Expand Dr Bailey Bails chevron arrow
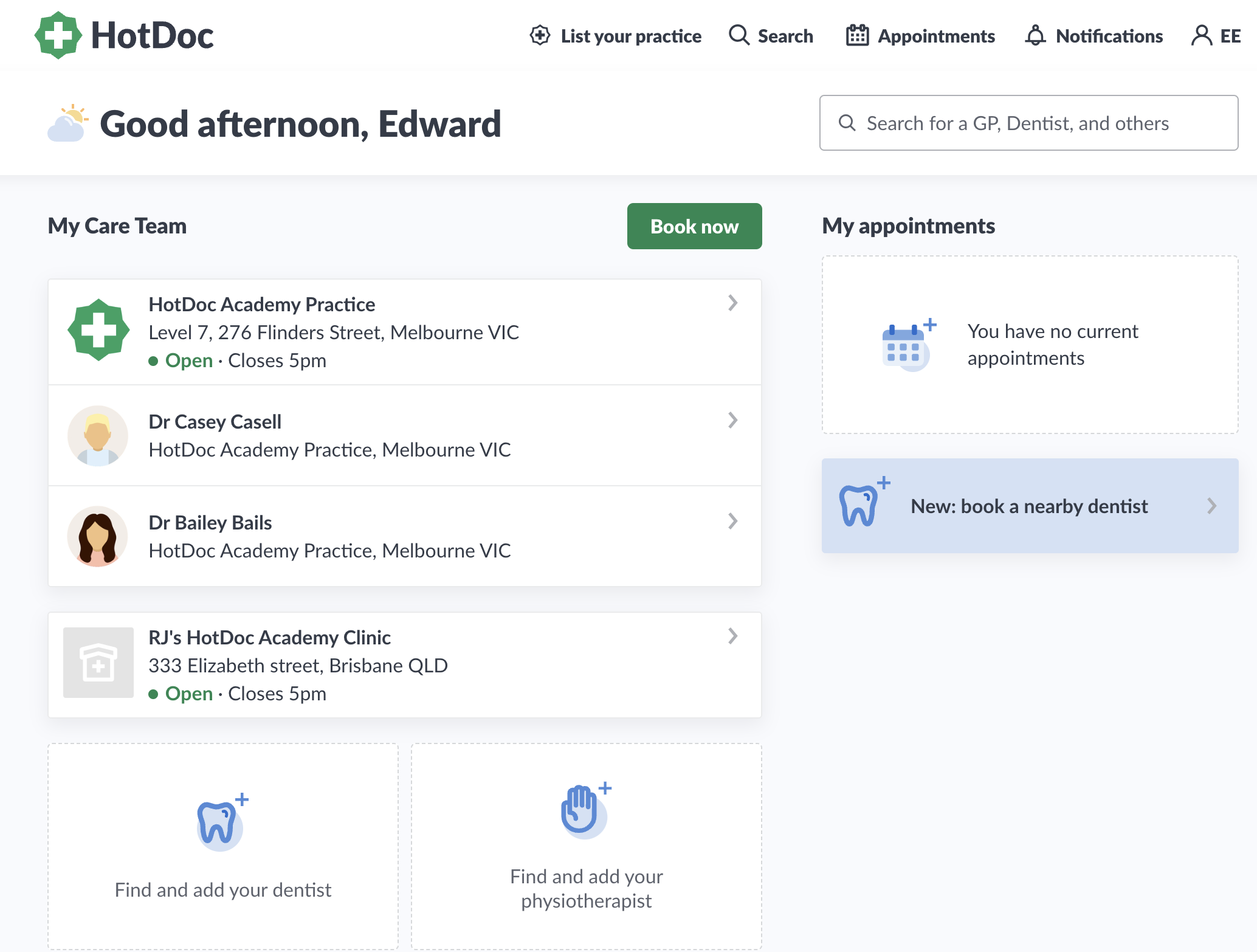This screenshot has width=1257, height=952. click(732, 521)
